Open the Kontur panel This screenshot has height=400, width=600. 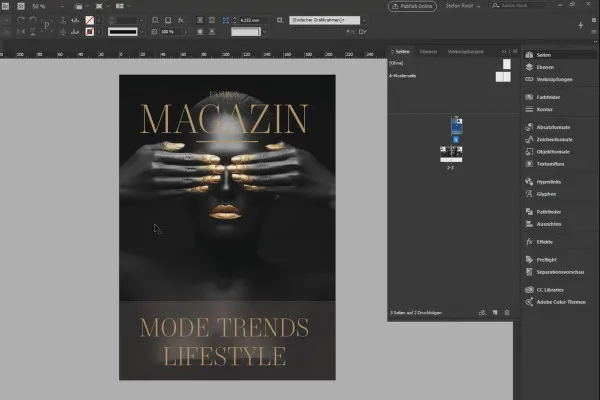coord(545,108)
